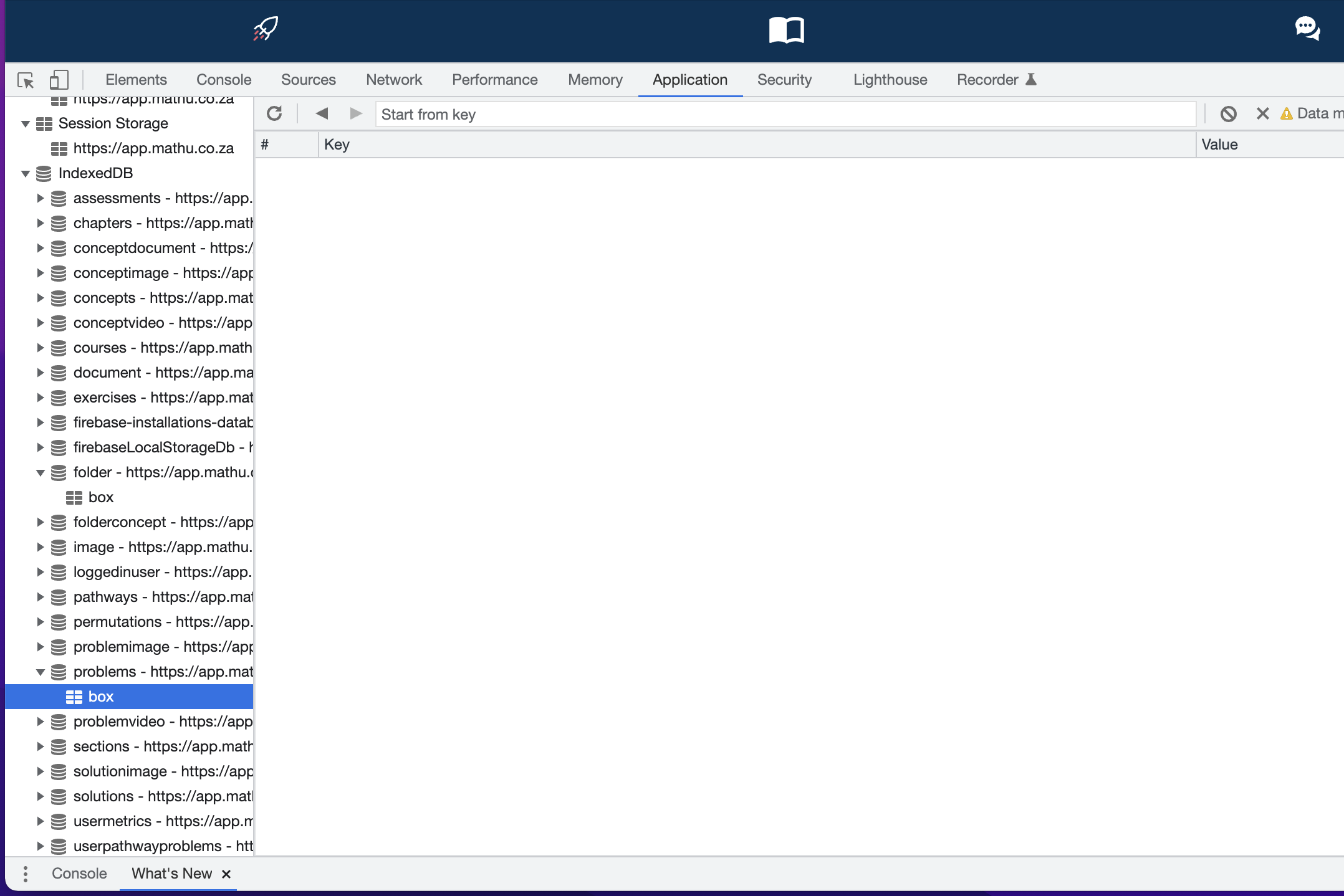Select the Application tab

pyautogui.click(x=690, y=80)
